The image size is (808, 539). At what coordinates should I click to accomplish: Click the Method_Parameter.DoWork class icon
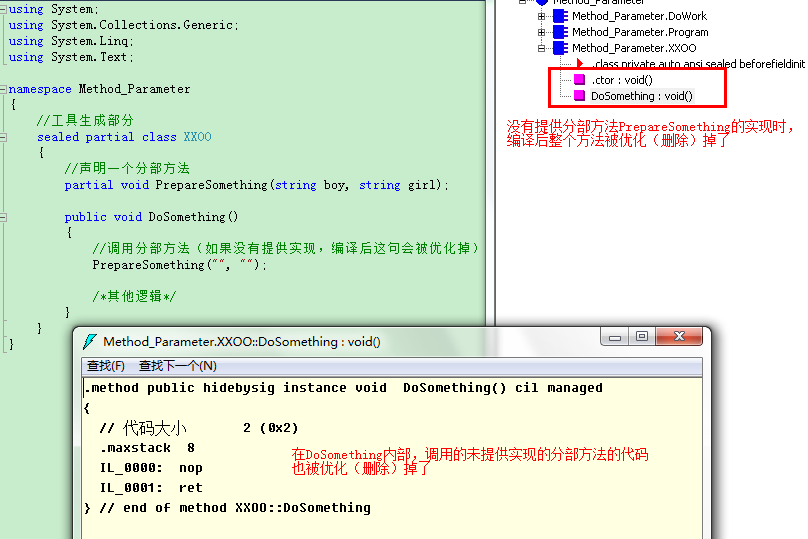coord(560,16)
